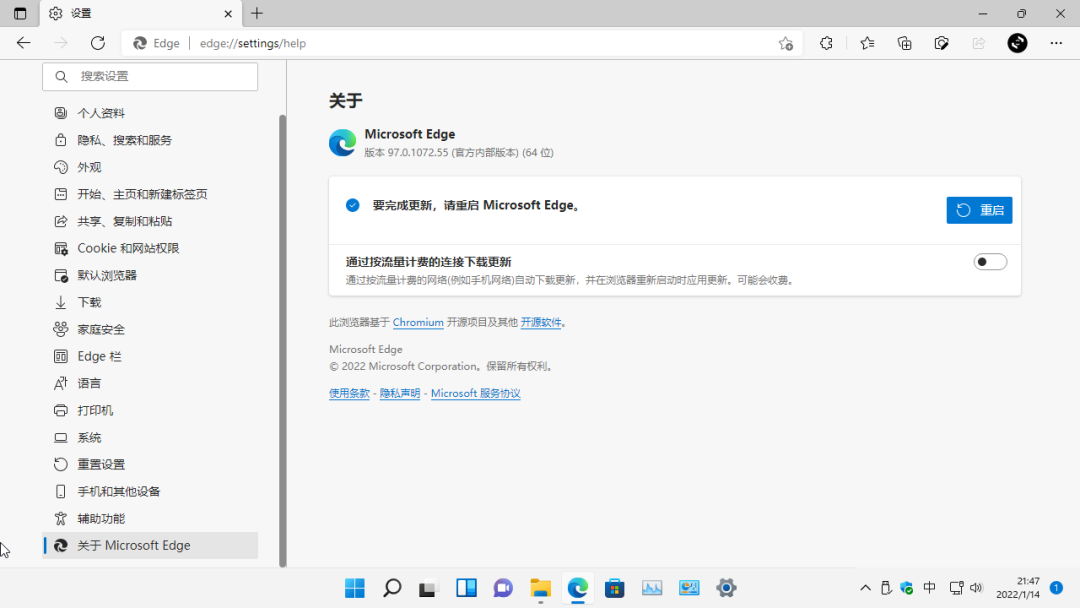Open 个人资料 settings section
The width and height of the screenshot is (1080, 608).
pos(150,113)
